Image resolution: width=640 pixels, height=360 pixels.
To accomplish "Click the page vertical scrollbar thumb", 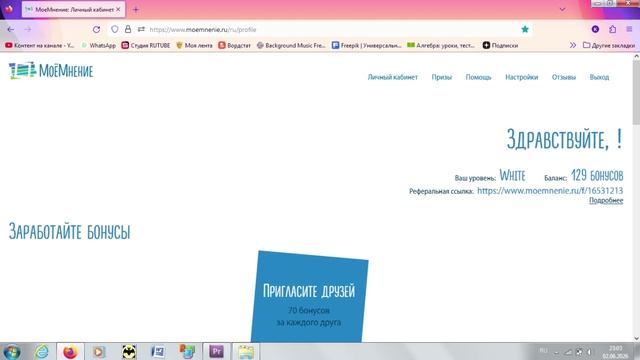I will [636, 93].
